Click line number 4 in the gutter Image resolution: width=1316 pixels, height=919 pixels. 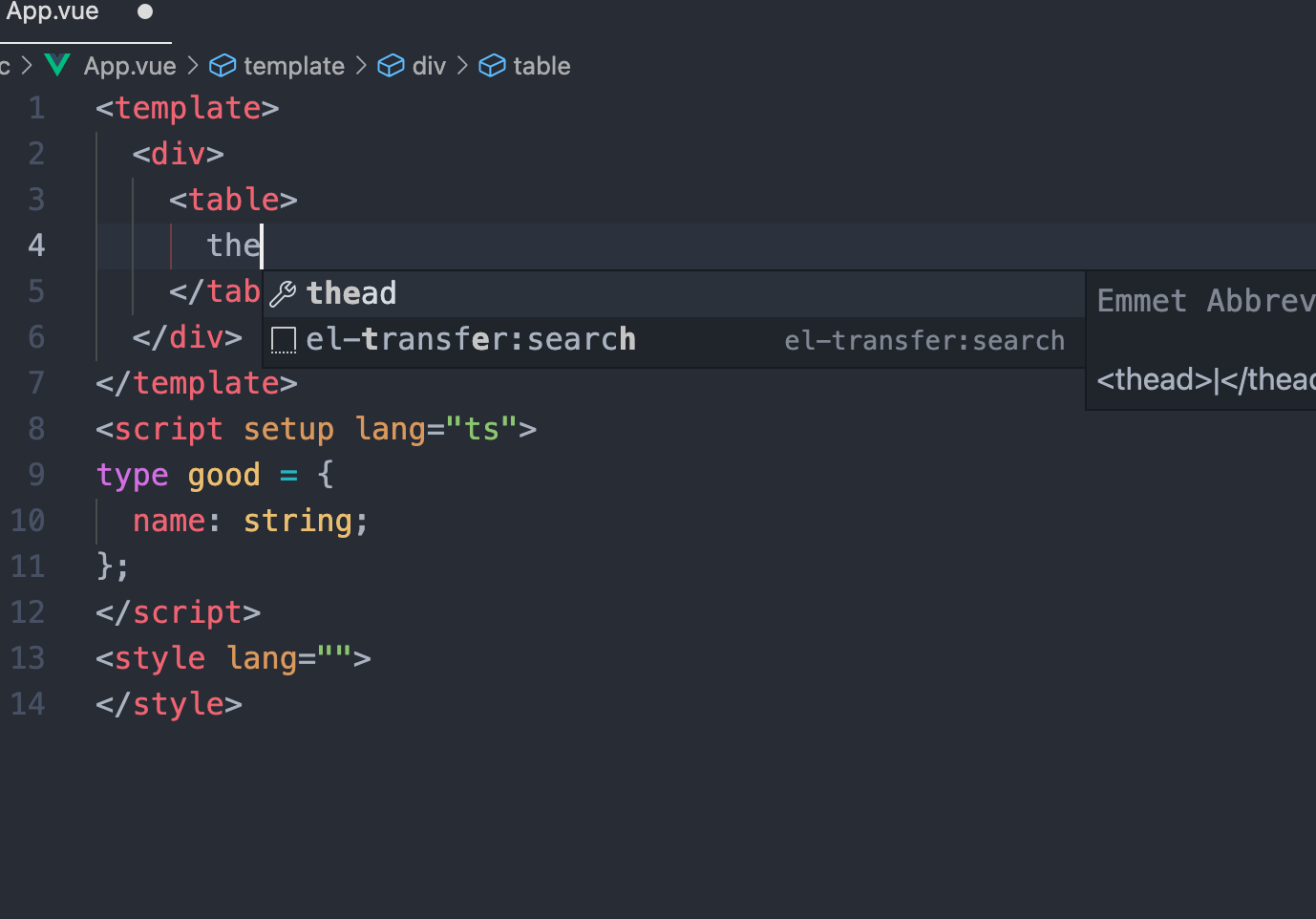[36, 246]
